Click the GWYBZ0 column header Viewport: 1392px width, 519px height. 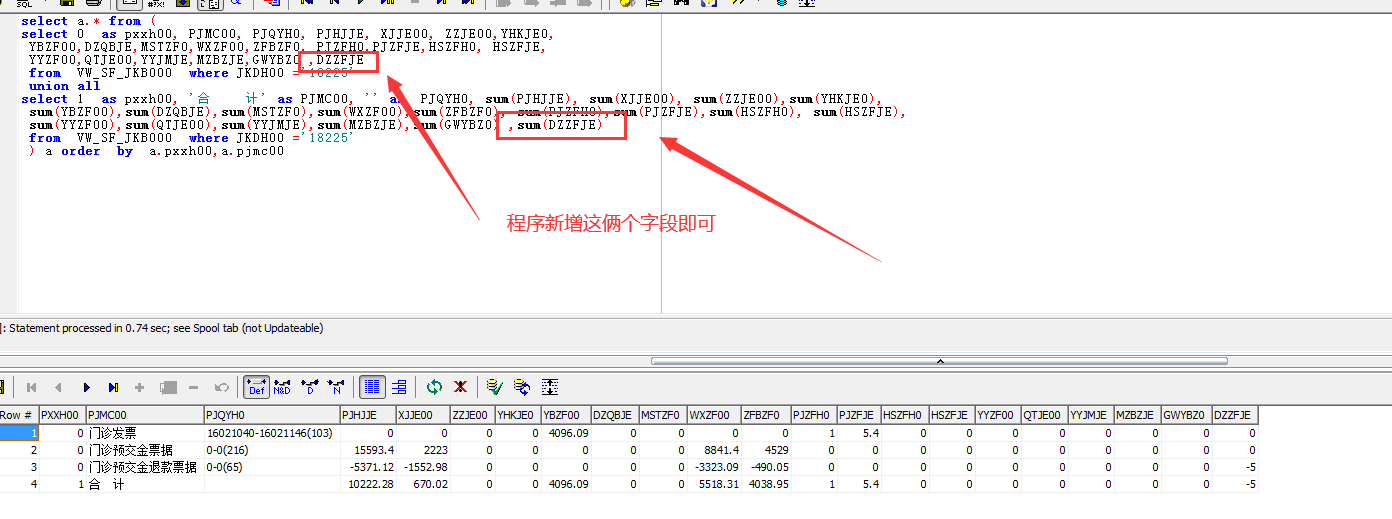1186,415
